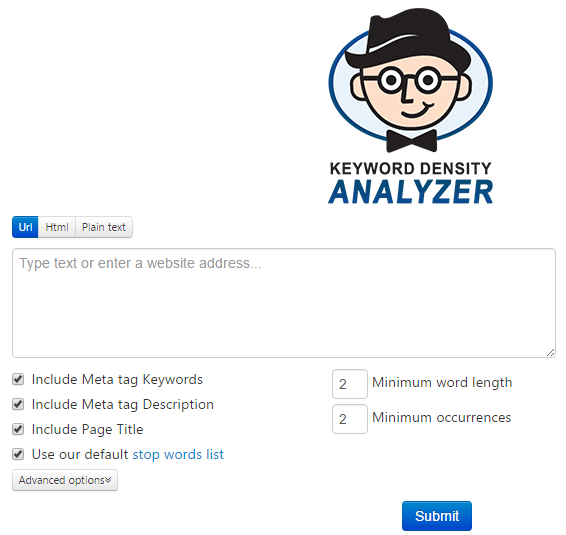This screenshot has height=535, width=566.
Task: Select the Url input mode tab
Action: tap(25, 227)
